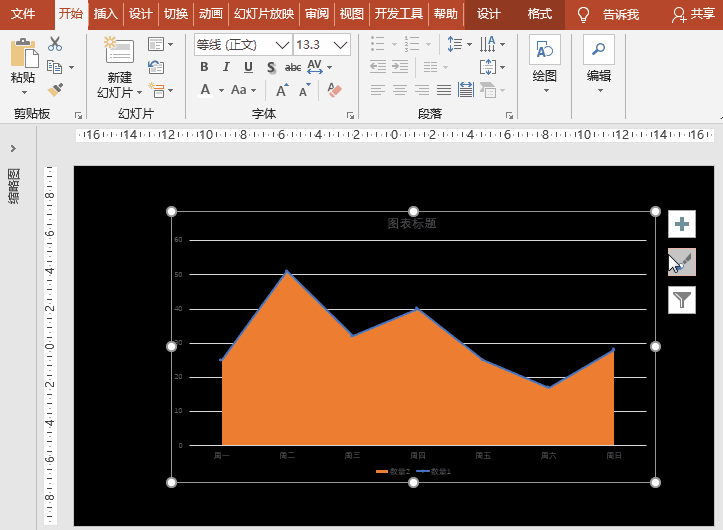Switch to Insert (插入) tab
This screenshot has width=723, height=530.
pos(106,14)
